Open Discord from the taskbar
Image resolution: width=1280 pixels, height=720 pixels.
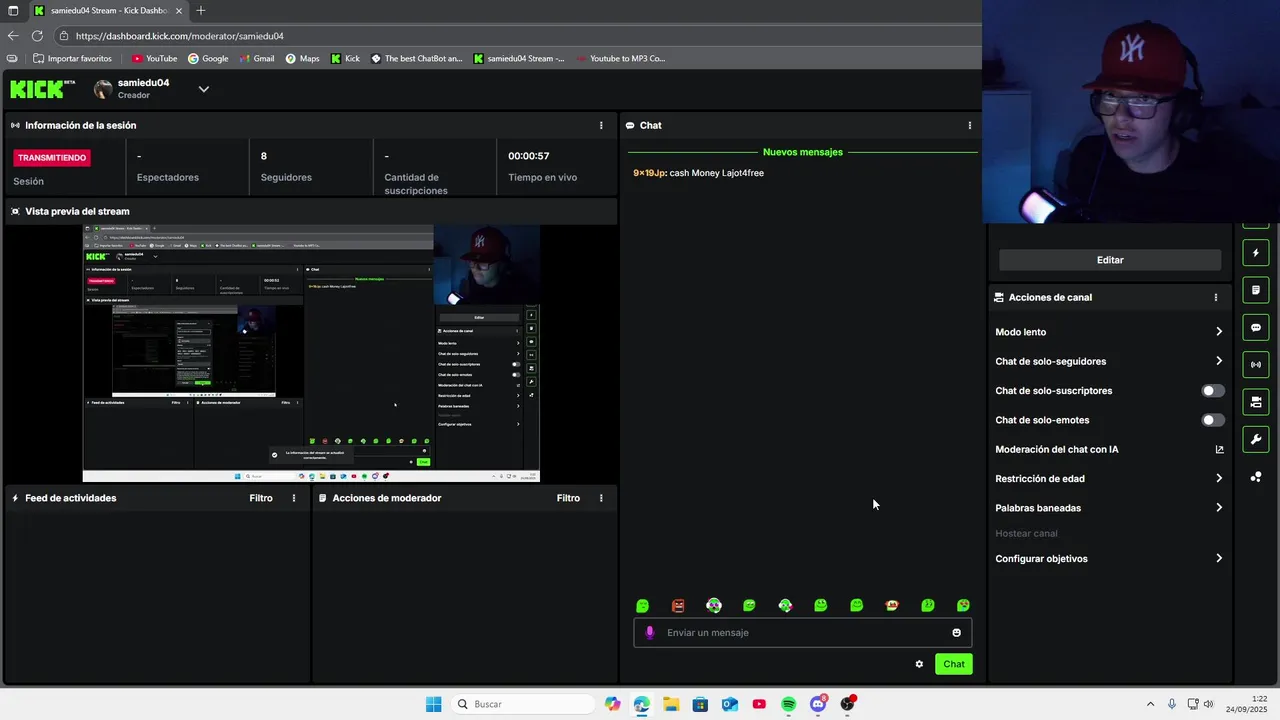(818, 704)
